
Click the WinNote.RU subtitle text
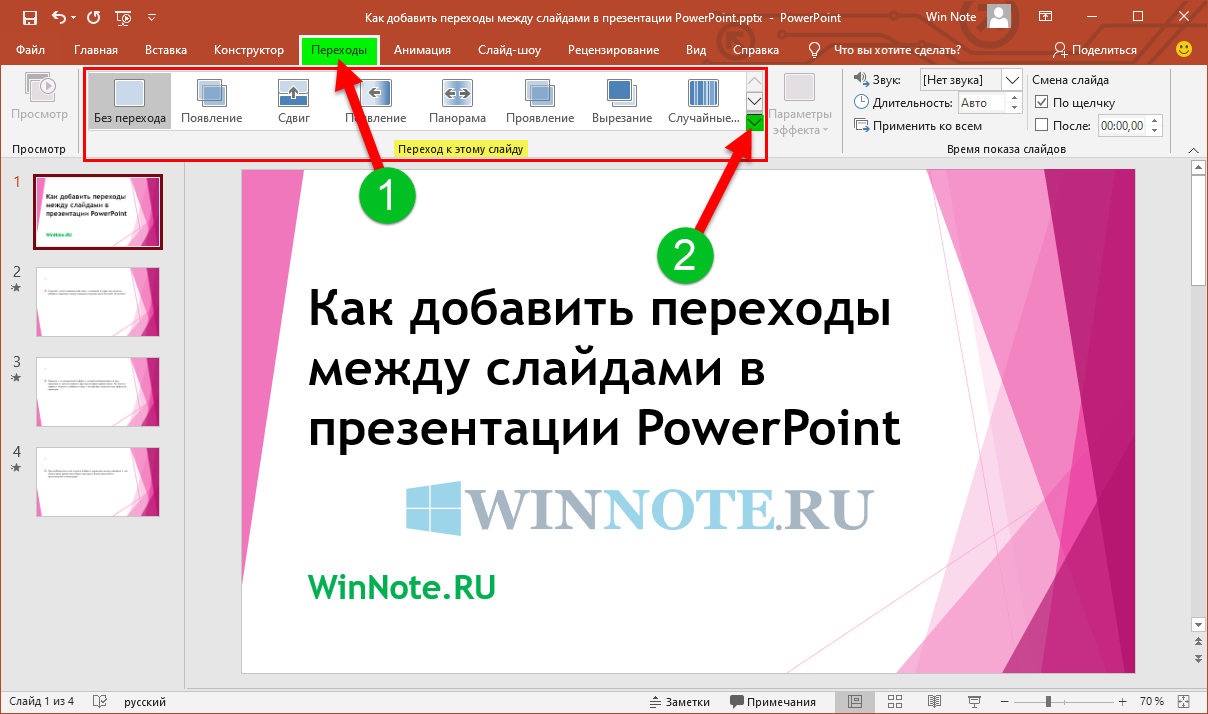click(x=402, y=586)
